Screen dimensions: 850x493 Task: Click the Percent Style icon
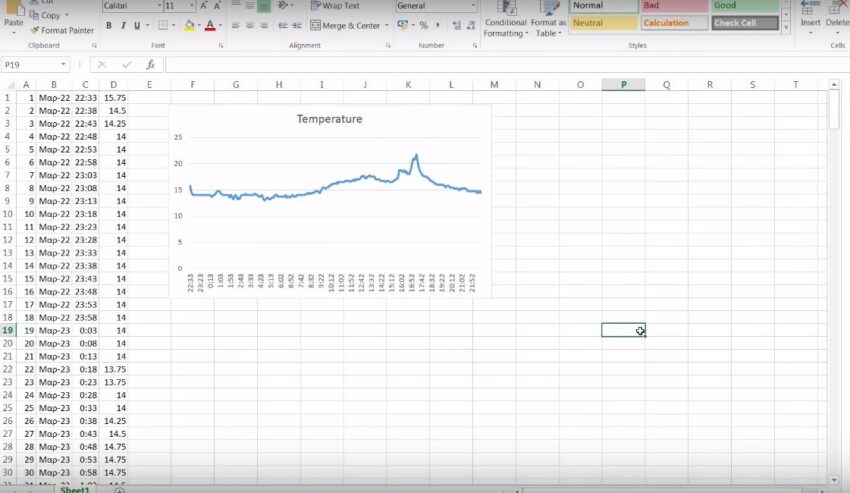(423, 25)
